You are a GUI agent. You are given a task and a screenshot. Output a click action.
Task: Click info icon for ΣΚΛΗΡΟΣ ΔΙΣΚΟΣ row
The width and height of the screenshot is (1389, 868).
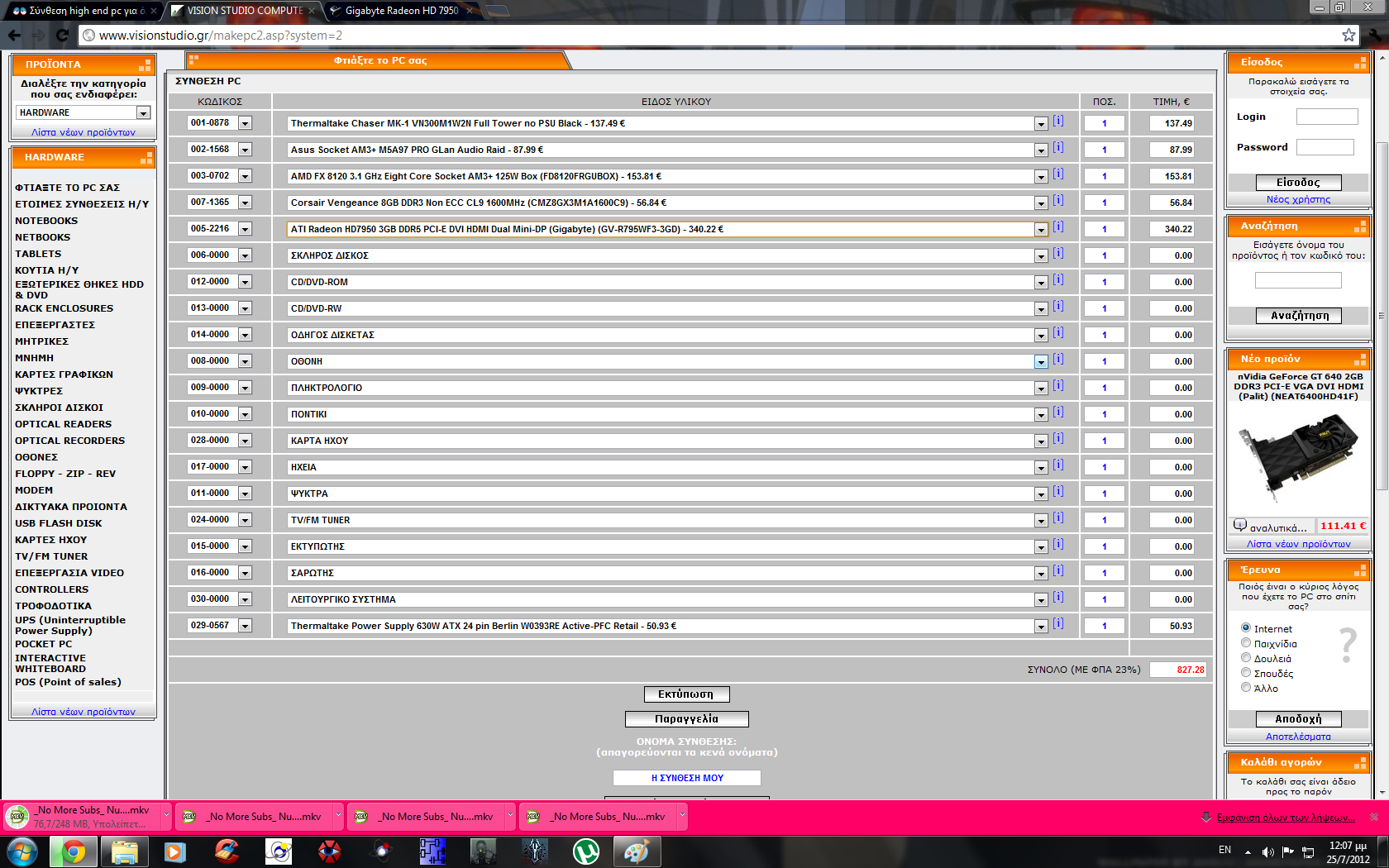coord(1058,254)
